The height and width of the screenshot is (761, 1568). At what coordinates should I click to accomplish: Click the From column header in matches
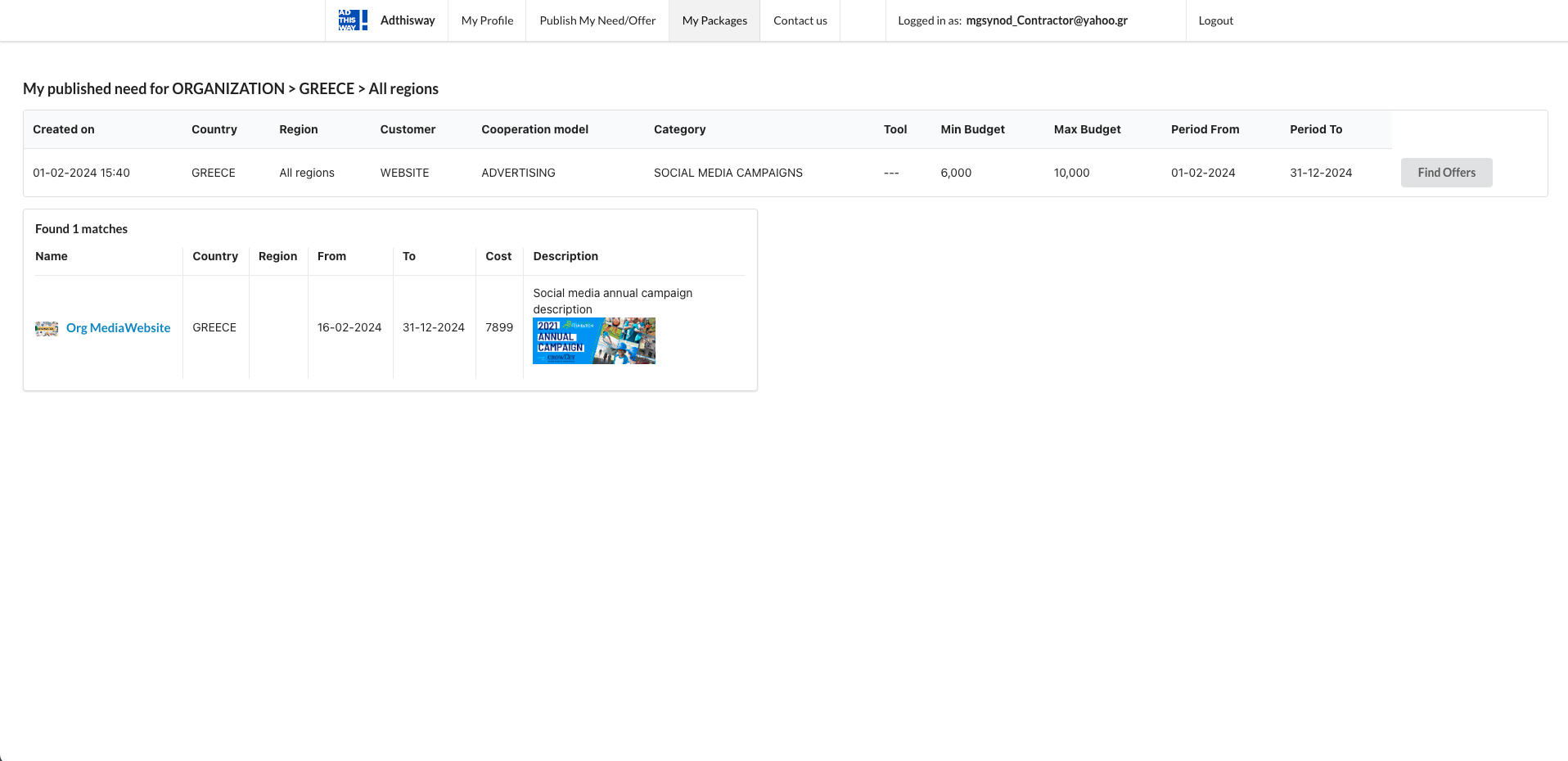coord(331,256)
